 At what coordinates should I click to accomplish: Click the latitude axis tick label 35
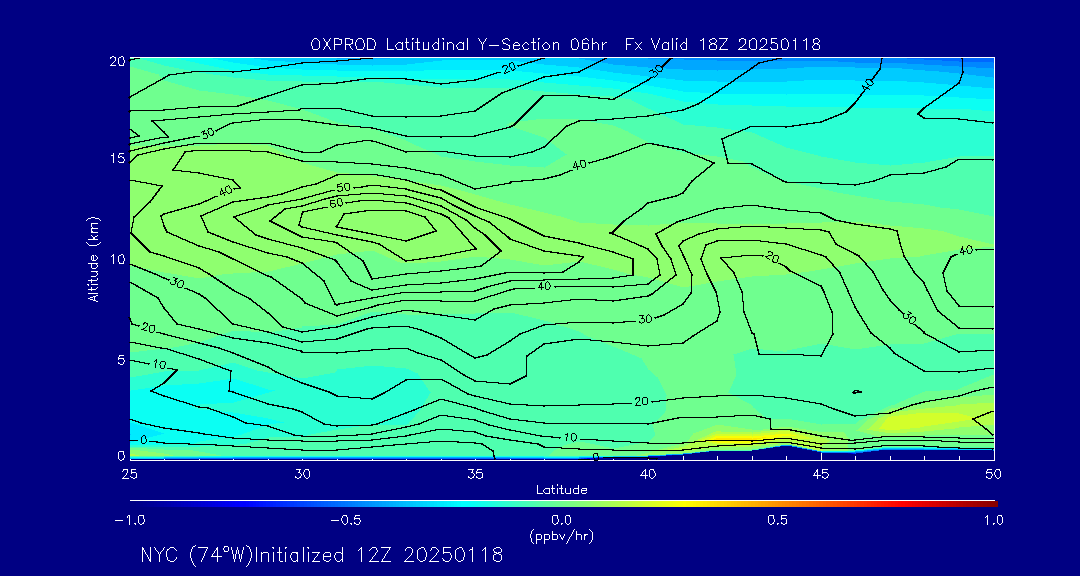[475, 473]
